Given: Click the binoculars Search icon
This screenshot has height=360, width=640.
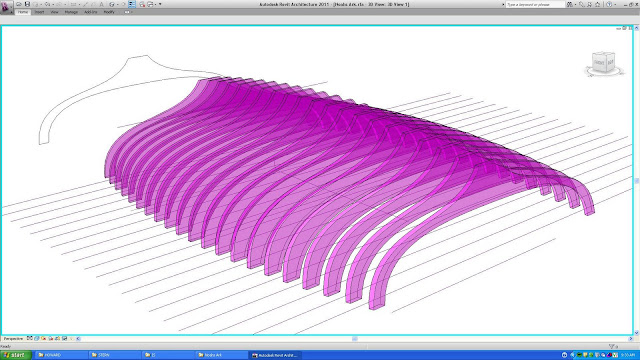Looking at the screenshot, I should click(570, 4).
